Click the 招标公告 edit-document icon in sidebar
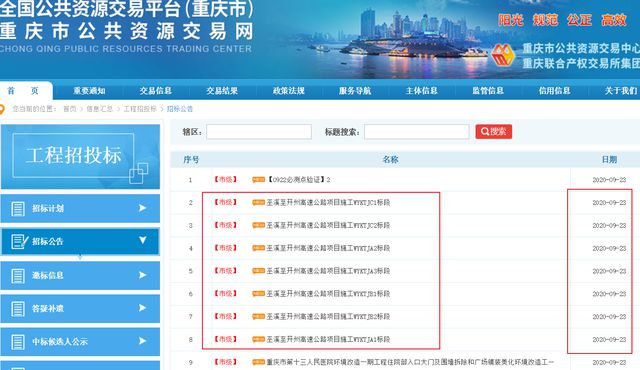Image resolution: width=640 pixels, height=370 pixels. 19,241
